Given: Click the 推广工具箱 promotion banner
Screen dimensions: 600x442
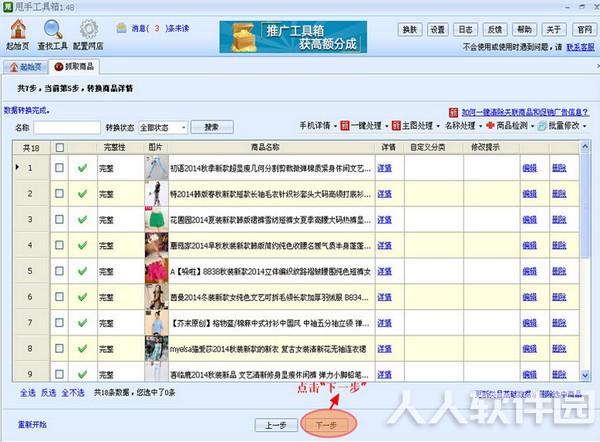Looking at the screenshot, I should 293,37.
